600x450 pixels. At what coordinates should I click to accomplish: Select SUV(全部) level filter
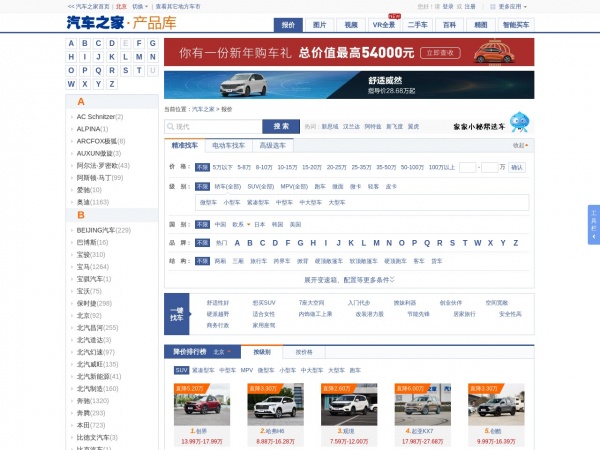261,186
